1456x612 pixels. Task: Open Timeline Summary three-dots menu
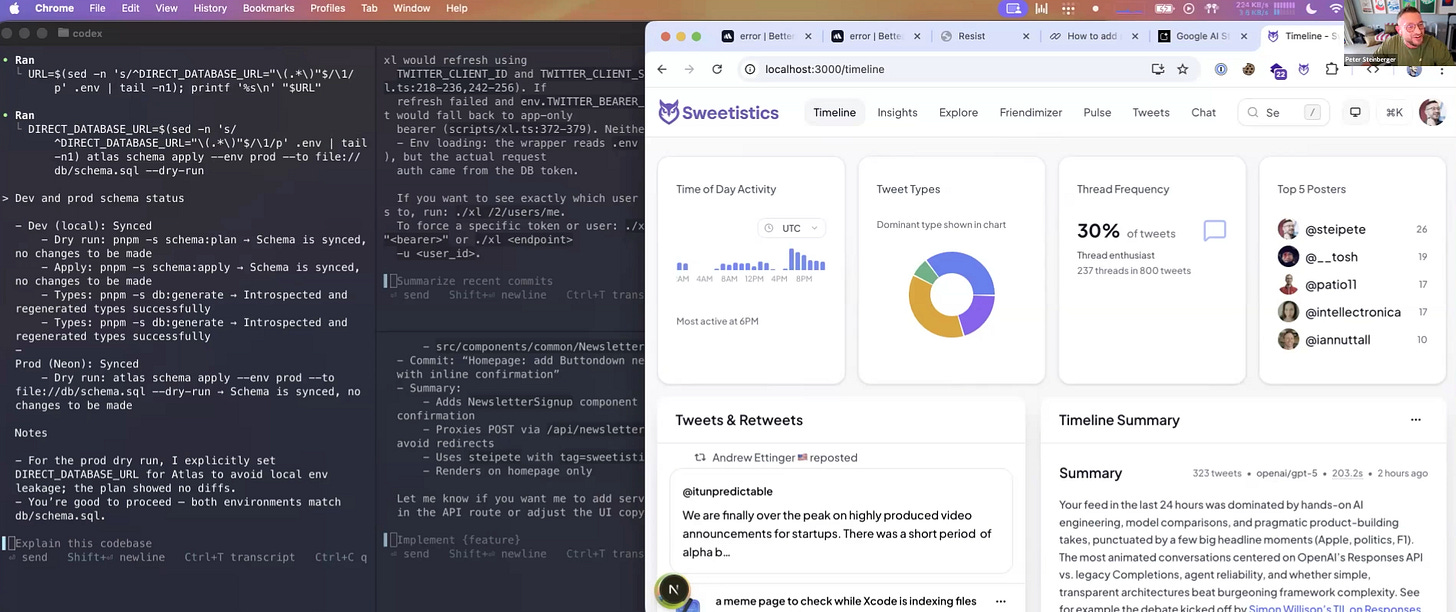coord(1415,420)
